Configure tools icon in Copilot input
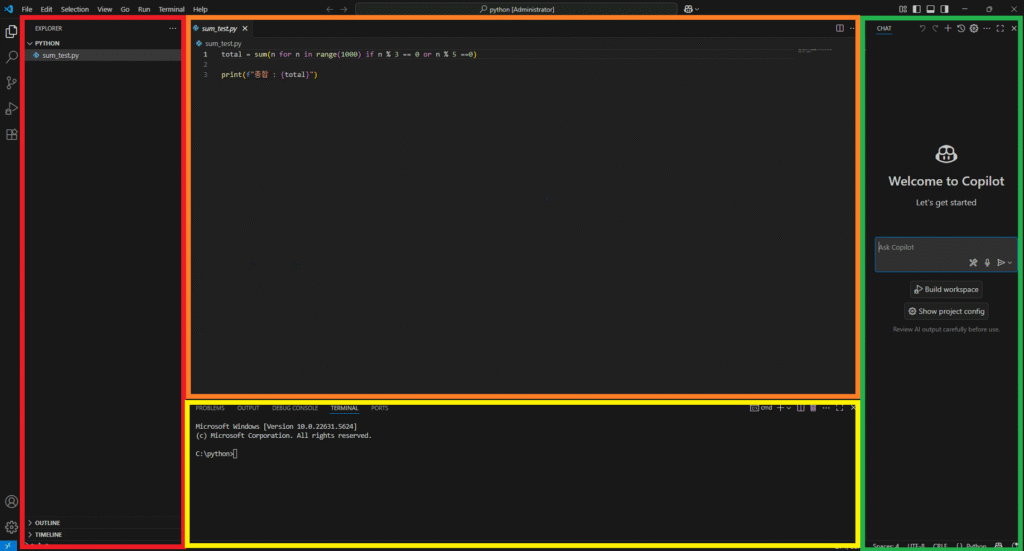The image size is (1024, 551). pos(973,262)
